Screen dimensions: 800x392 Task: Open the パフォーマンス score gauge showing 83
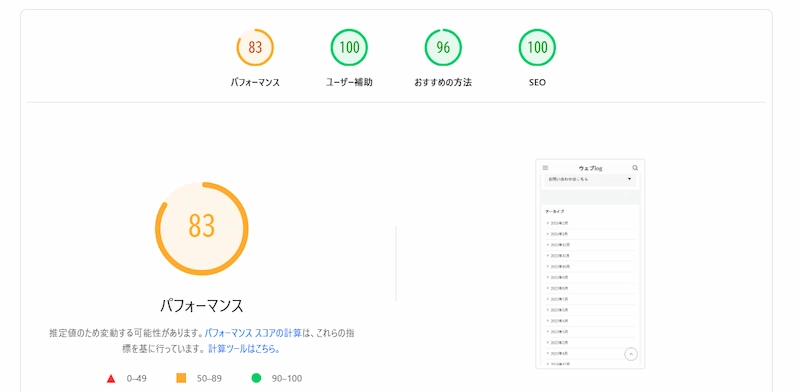coord(255,47)
